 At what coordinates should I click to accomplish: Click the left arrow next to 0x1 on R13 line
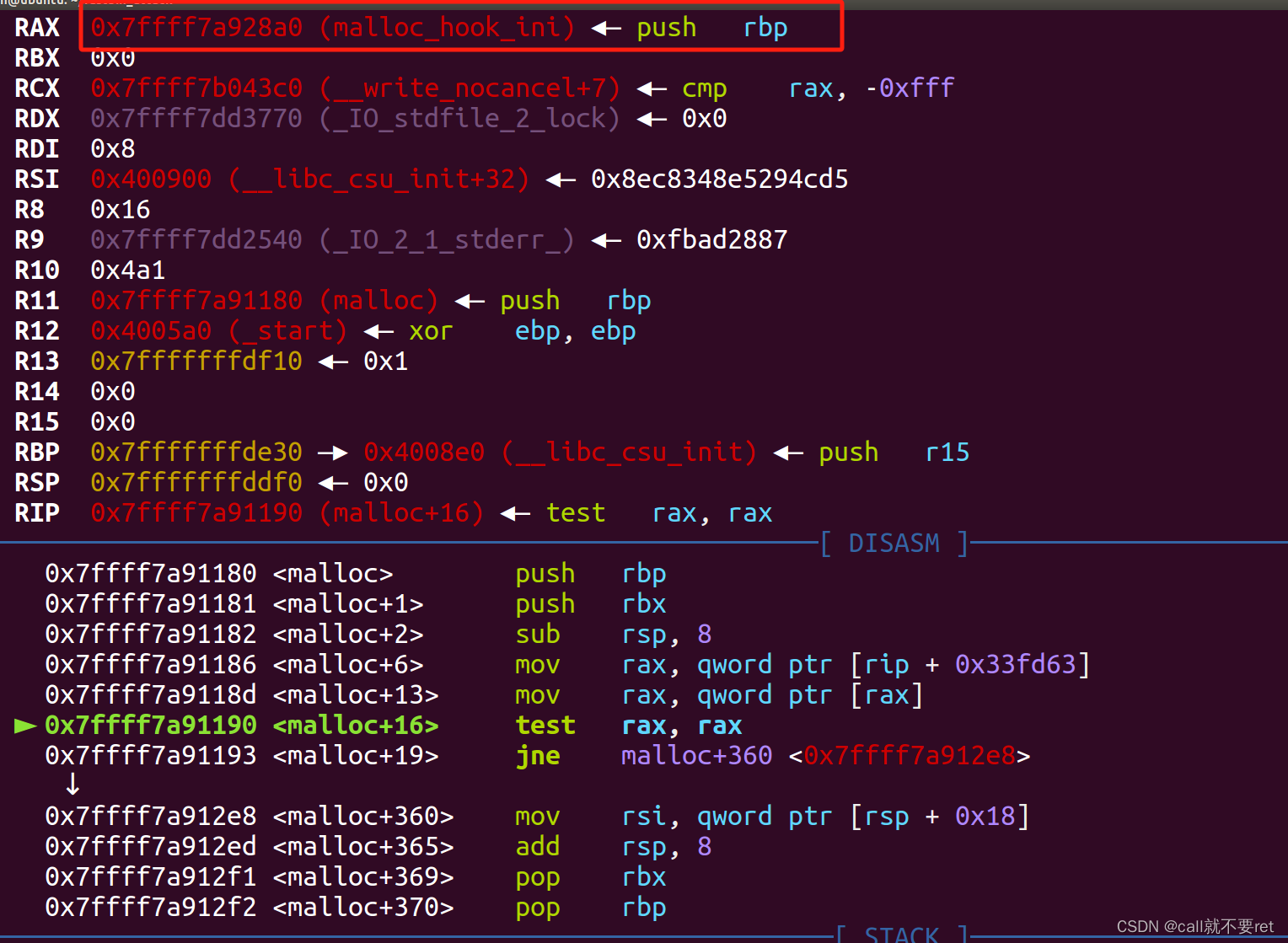(x=332, y=361)
